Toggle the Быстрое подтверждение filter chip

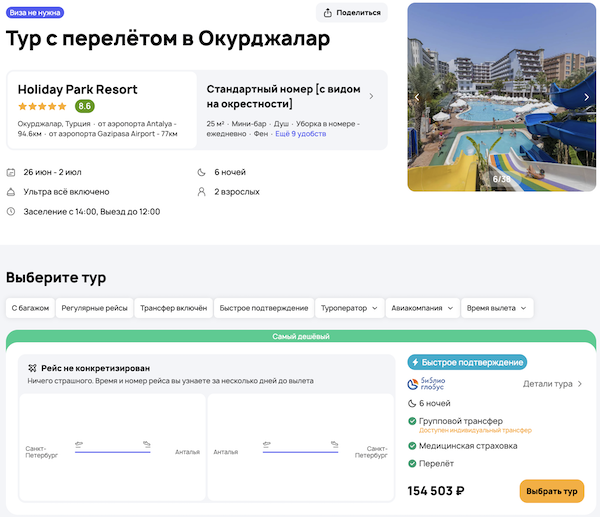[263, 308]
